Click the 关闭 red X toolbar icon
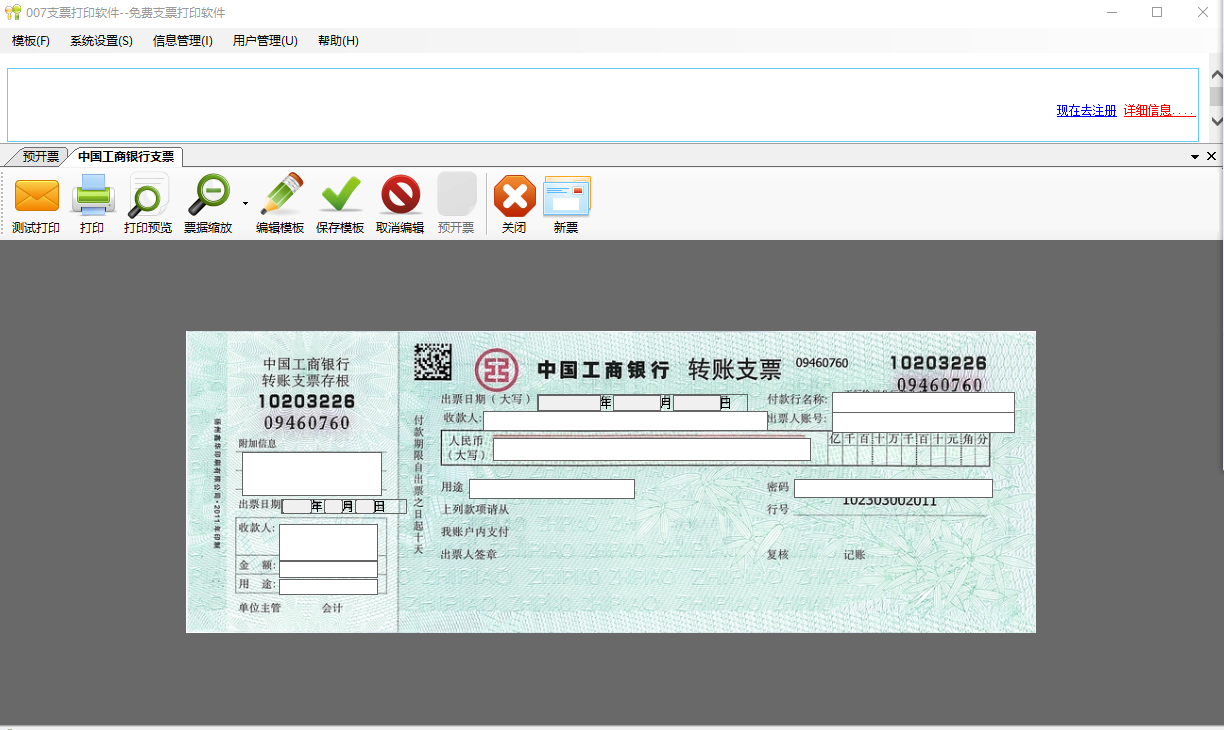The image size is (1224, 730). [x=514, y=195]
